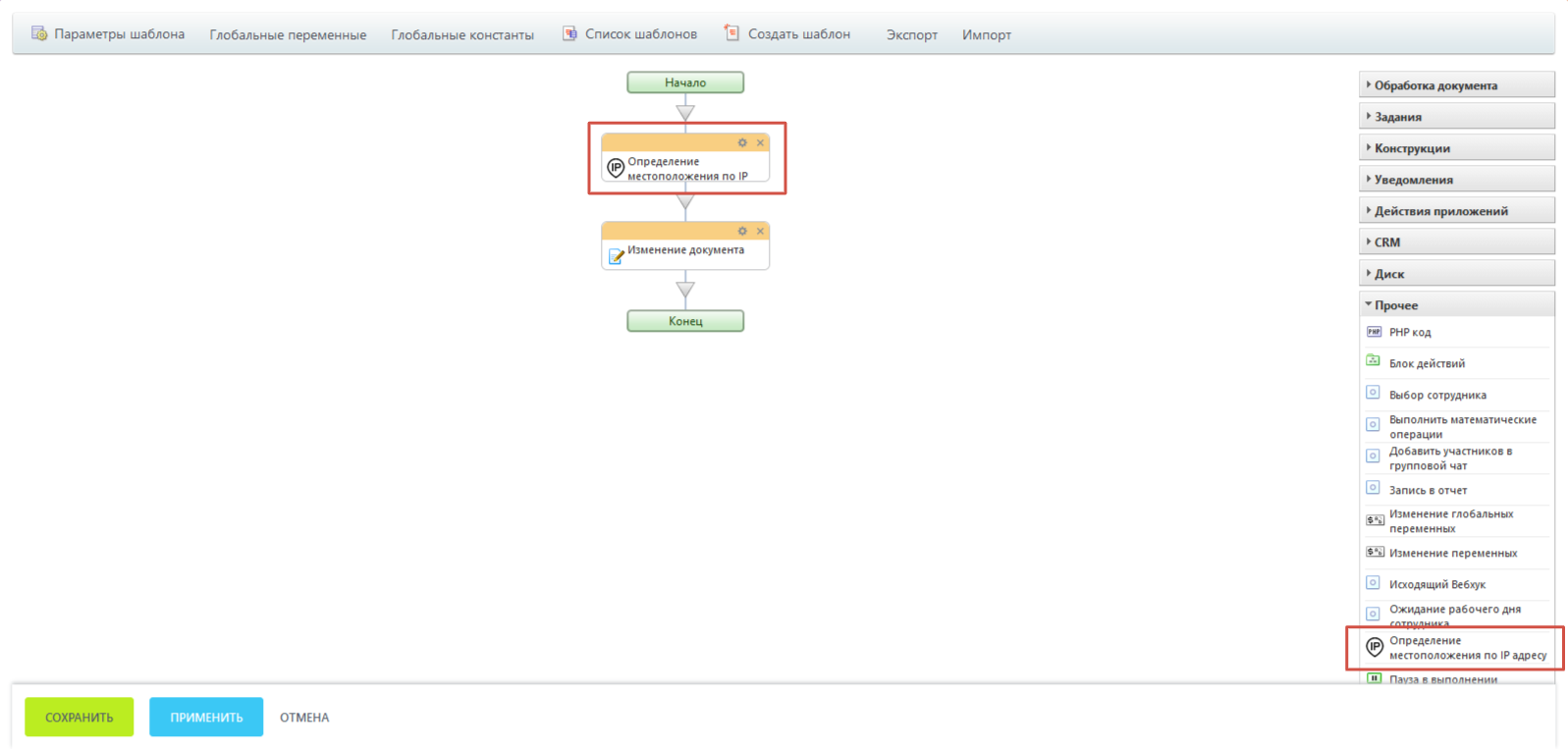This screenshot has height=749, width=1568.
Task: Pick the Блок действий icon
Action: tap(1374, 361)
